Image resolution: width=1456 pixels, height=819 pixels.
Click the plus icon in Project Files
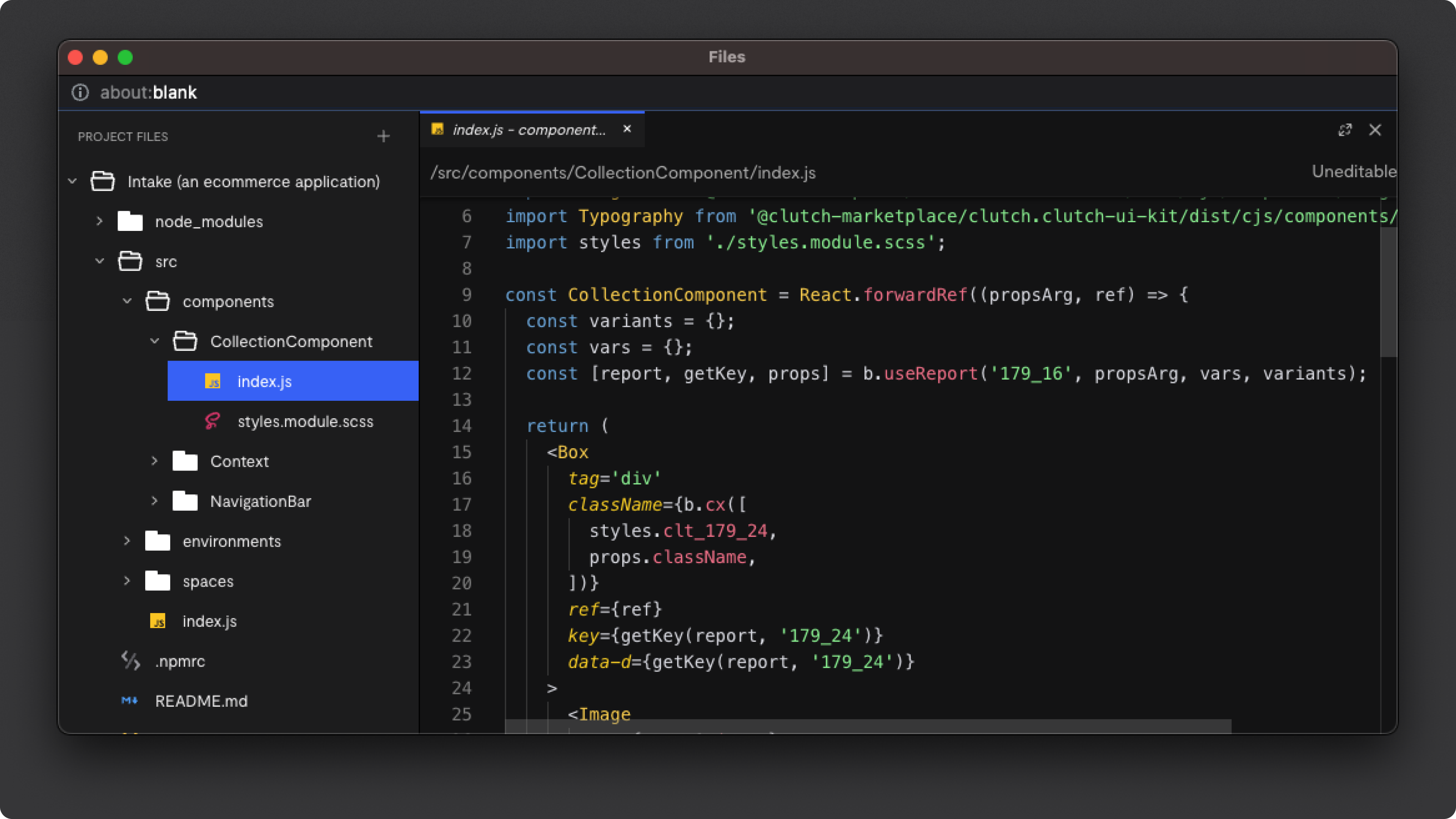point(383,136)
